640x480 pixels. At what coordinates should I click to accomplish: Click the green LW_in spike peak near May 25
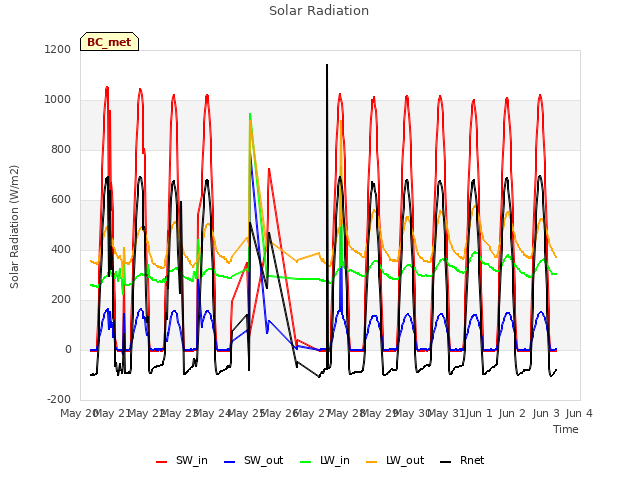click(x=250, y=115)
